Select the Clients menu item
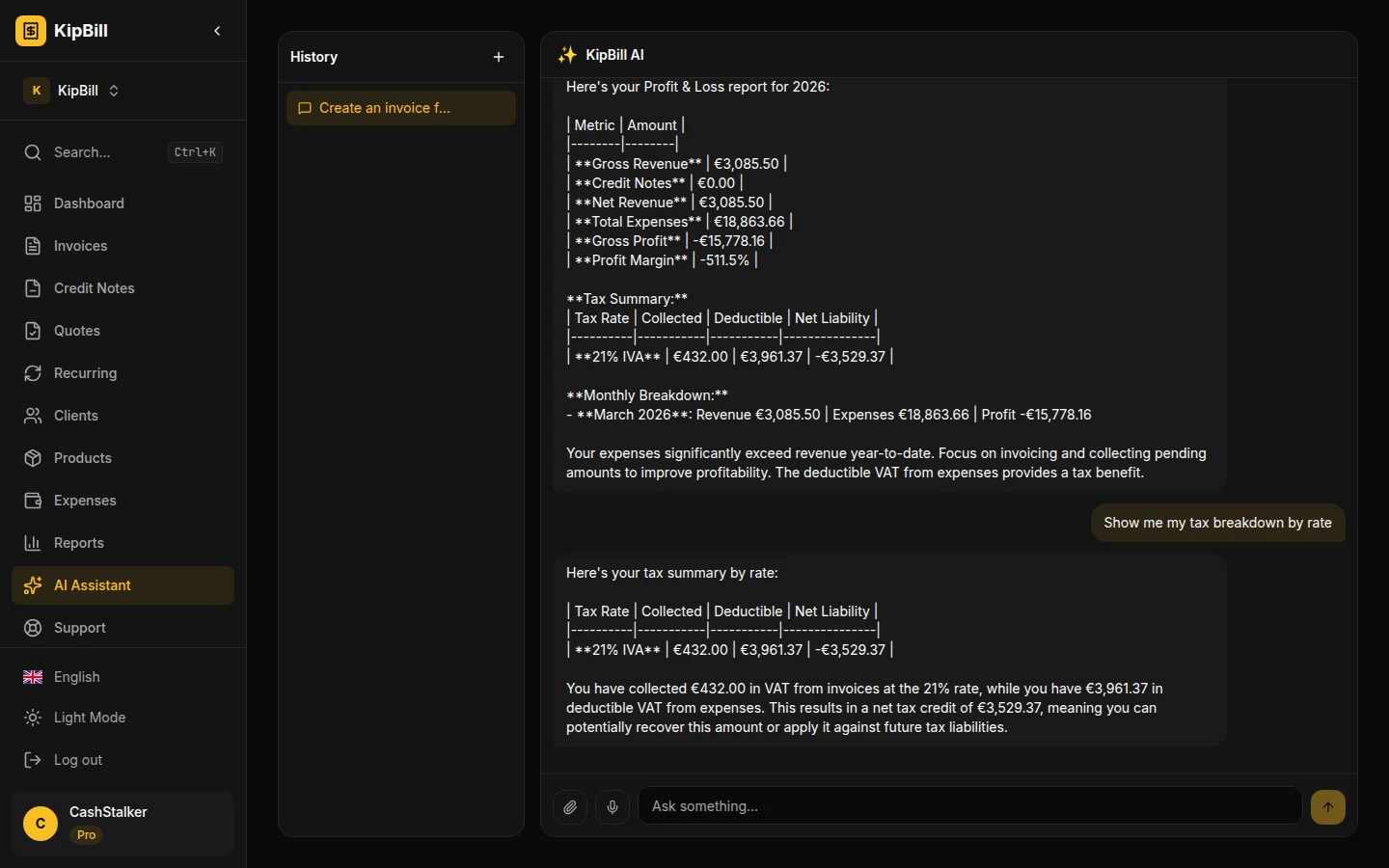 pyautogui.click(x=75, y=416)
